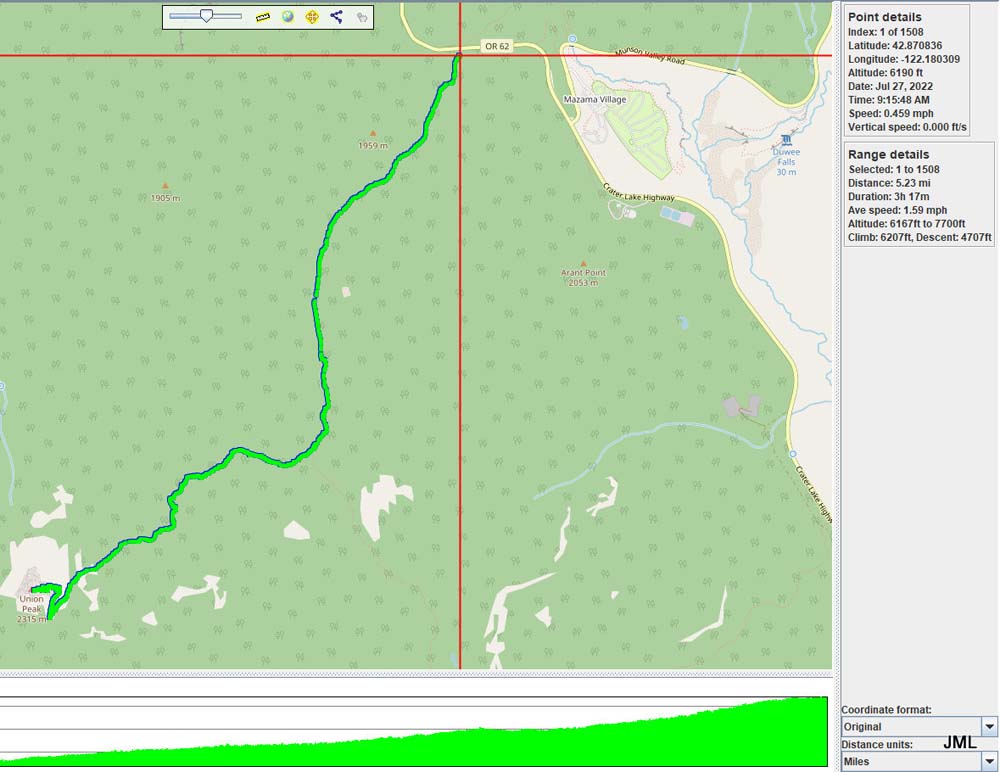This screenshot has height=772, width=1000.
Task: Click the Union Peak summit marker
Action: [x=32, y=589]
